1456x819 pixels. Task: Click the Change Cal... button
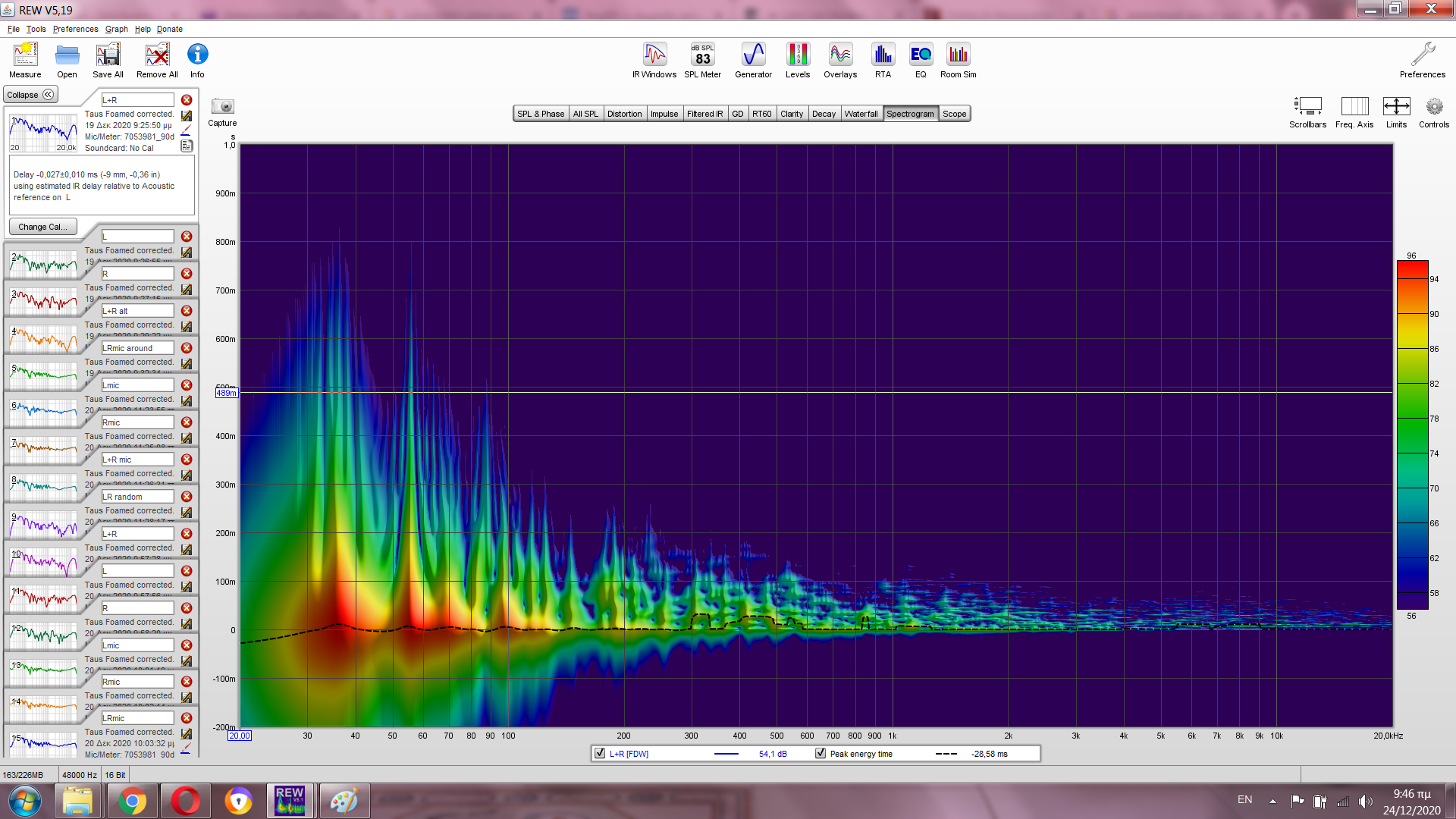[x=42, y=227]
